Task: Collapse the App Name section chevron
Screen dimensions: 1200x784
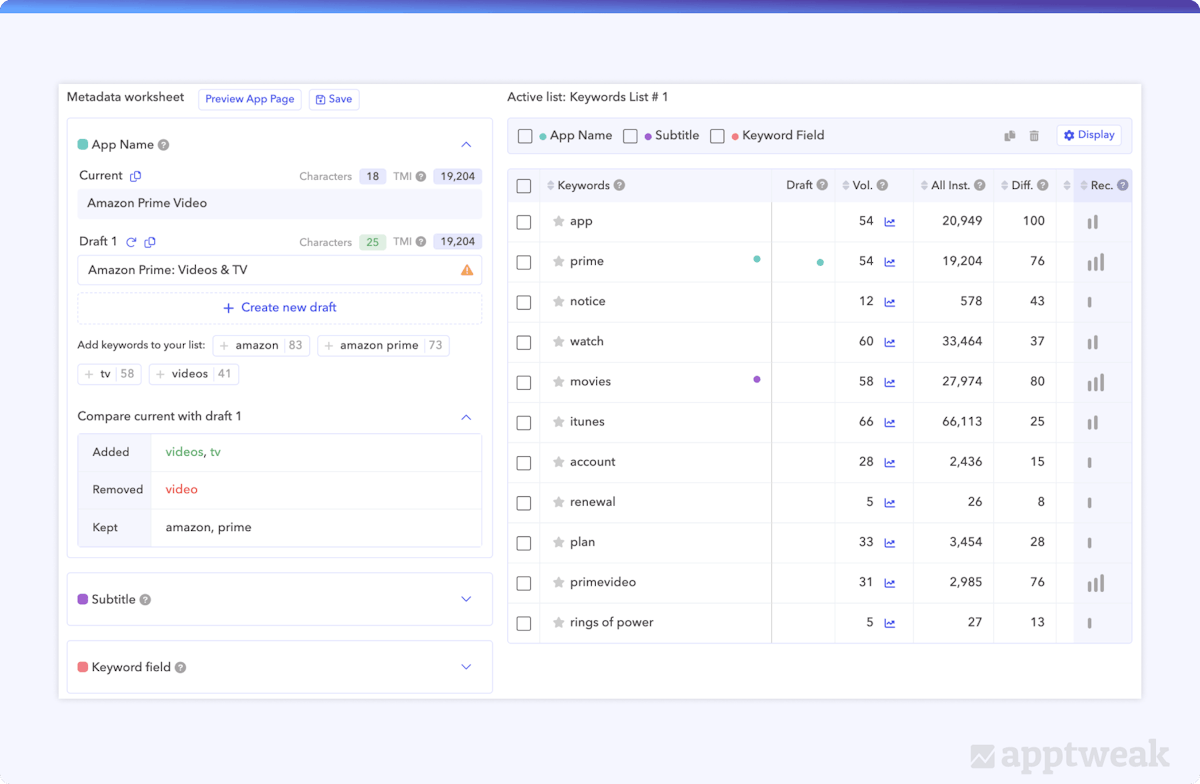Action: click(466, 145)
